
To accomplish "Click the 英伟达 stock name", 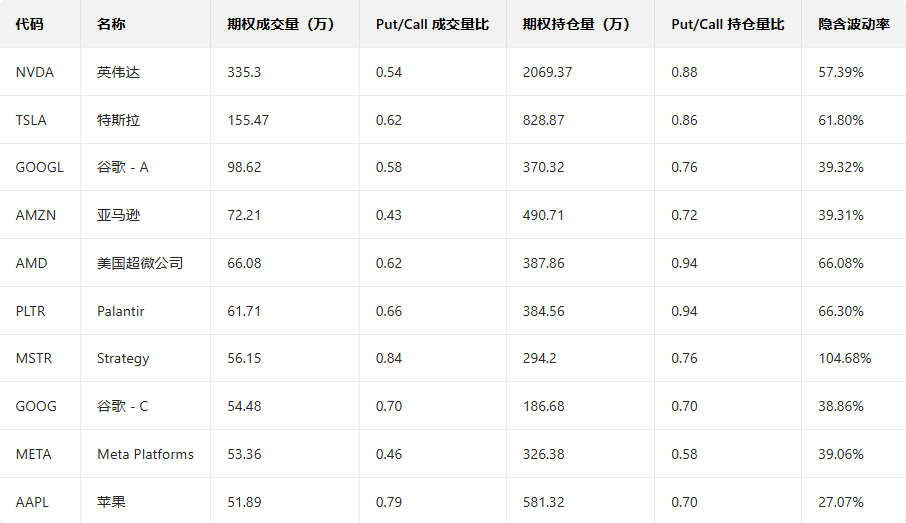I will point(119,72).
